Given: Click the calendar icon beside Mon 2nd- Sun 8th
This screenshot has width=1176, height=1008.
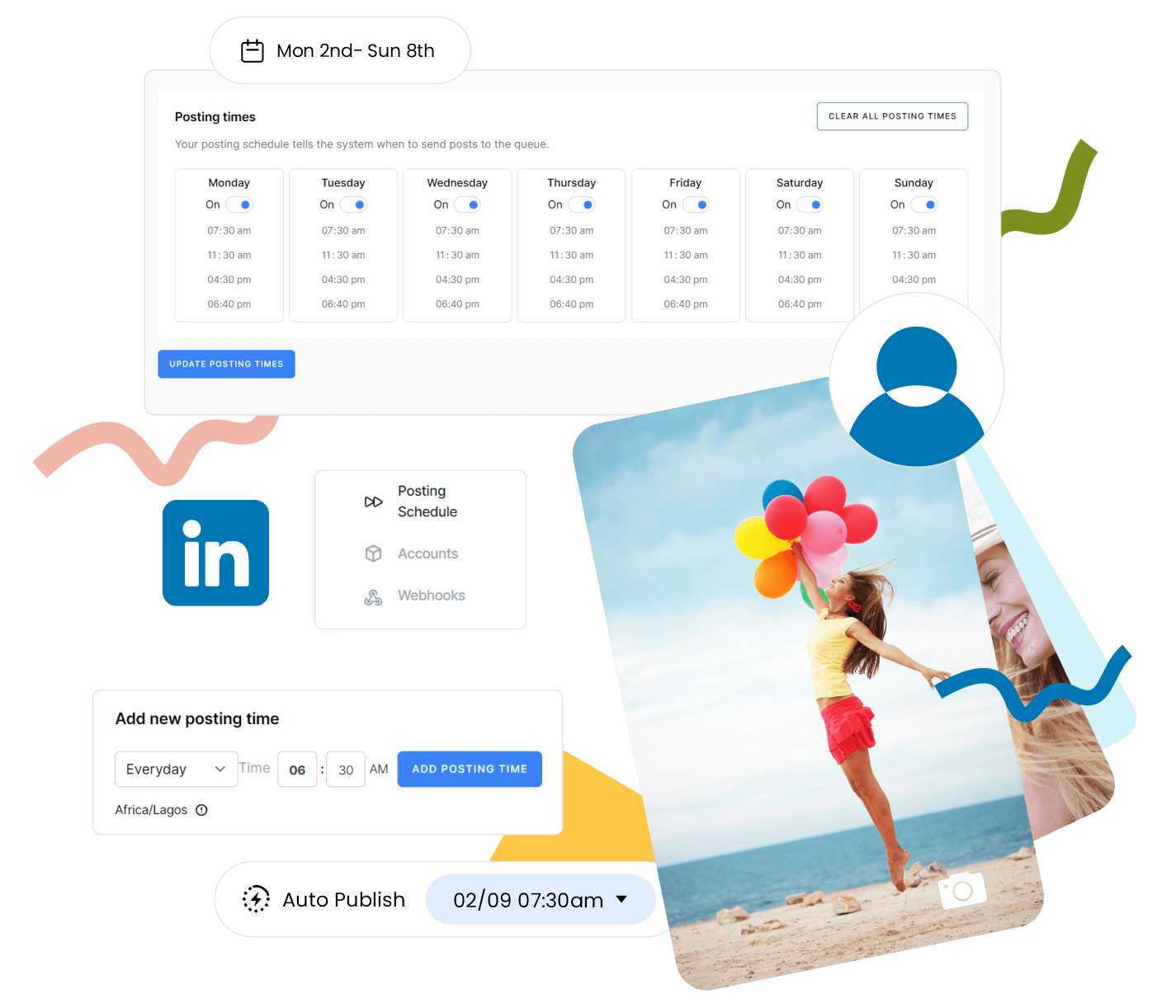Looking at the screenshot, I should click(x=253, y=51).
